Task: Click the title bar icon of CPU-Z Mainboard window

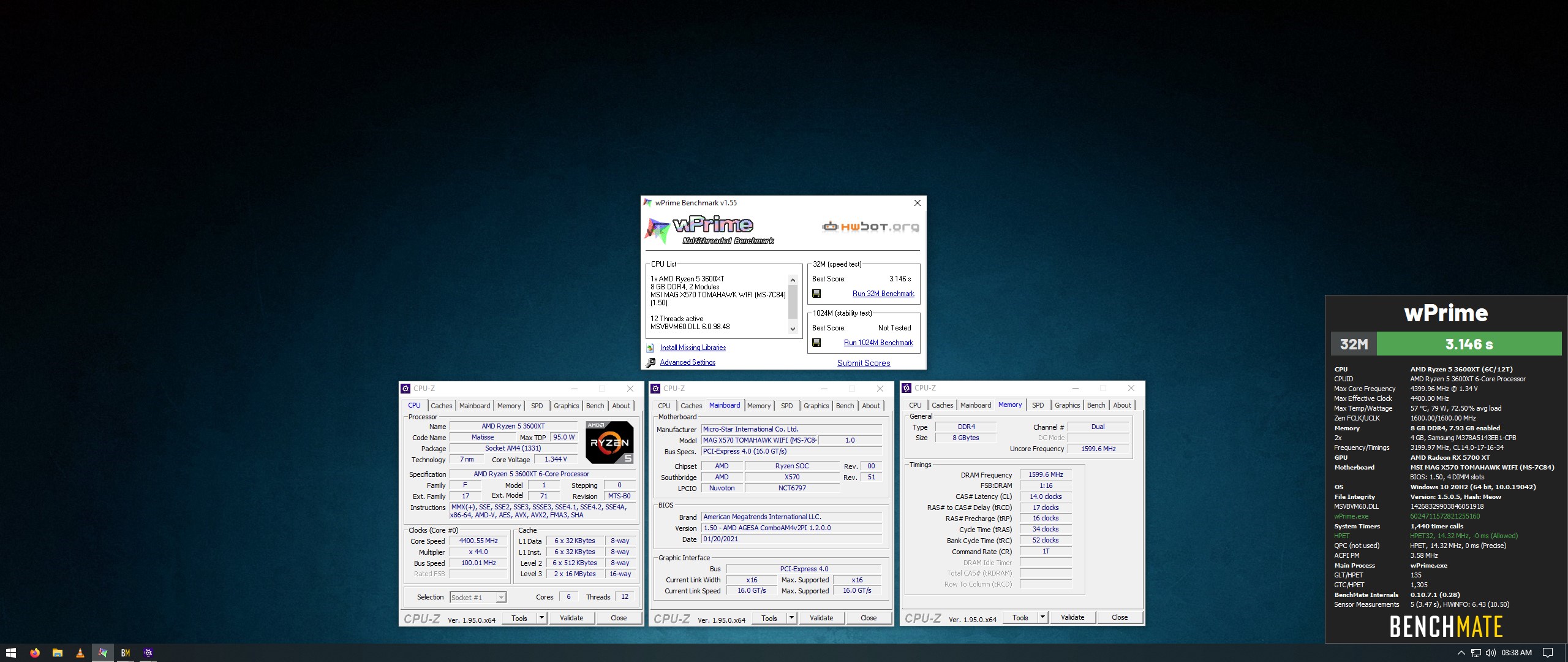Action: click(x=655, y=389)
